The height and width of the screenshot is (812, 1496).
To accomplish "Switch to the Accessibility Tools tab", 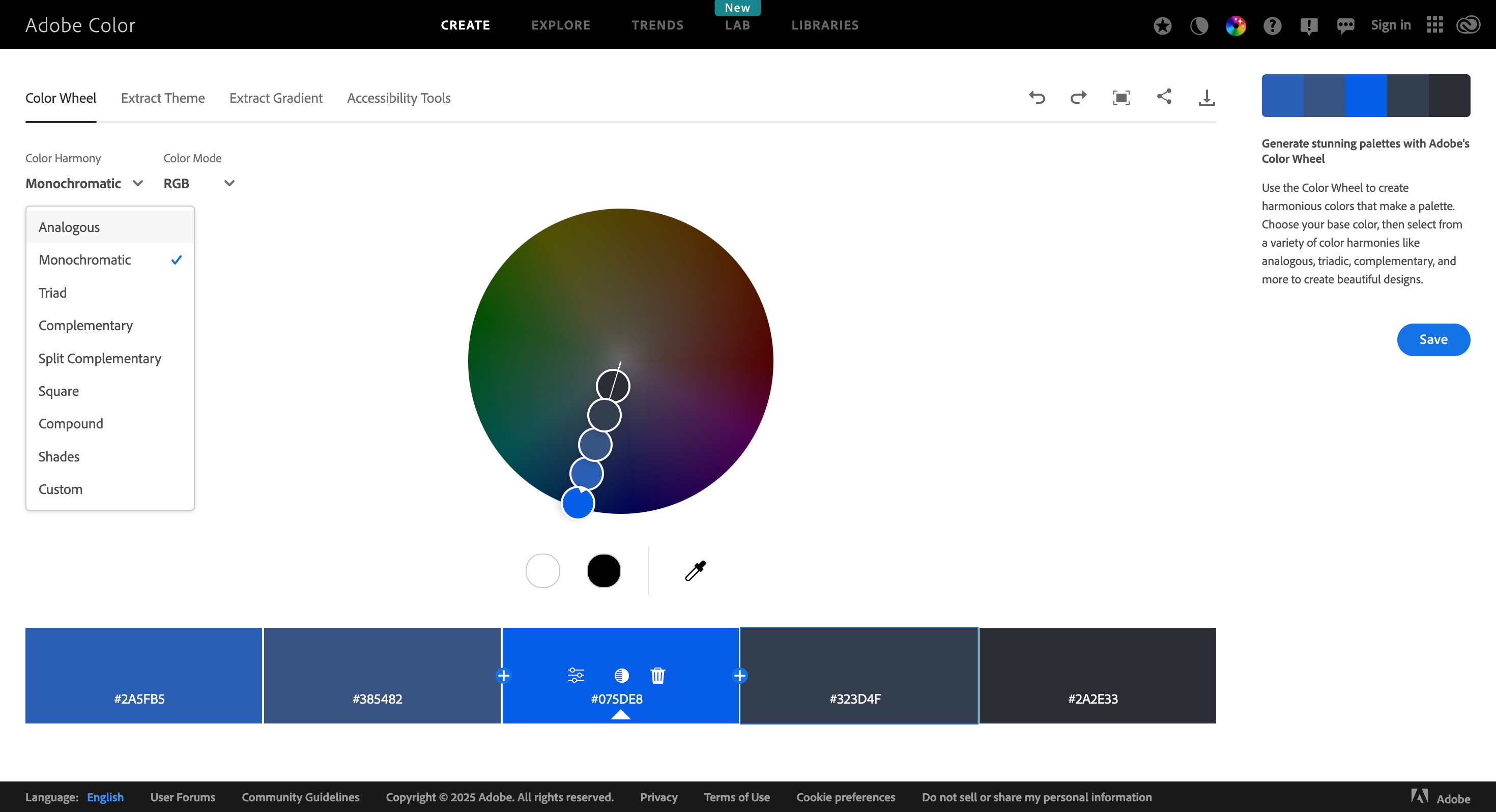I will pos(399,98).
